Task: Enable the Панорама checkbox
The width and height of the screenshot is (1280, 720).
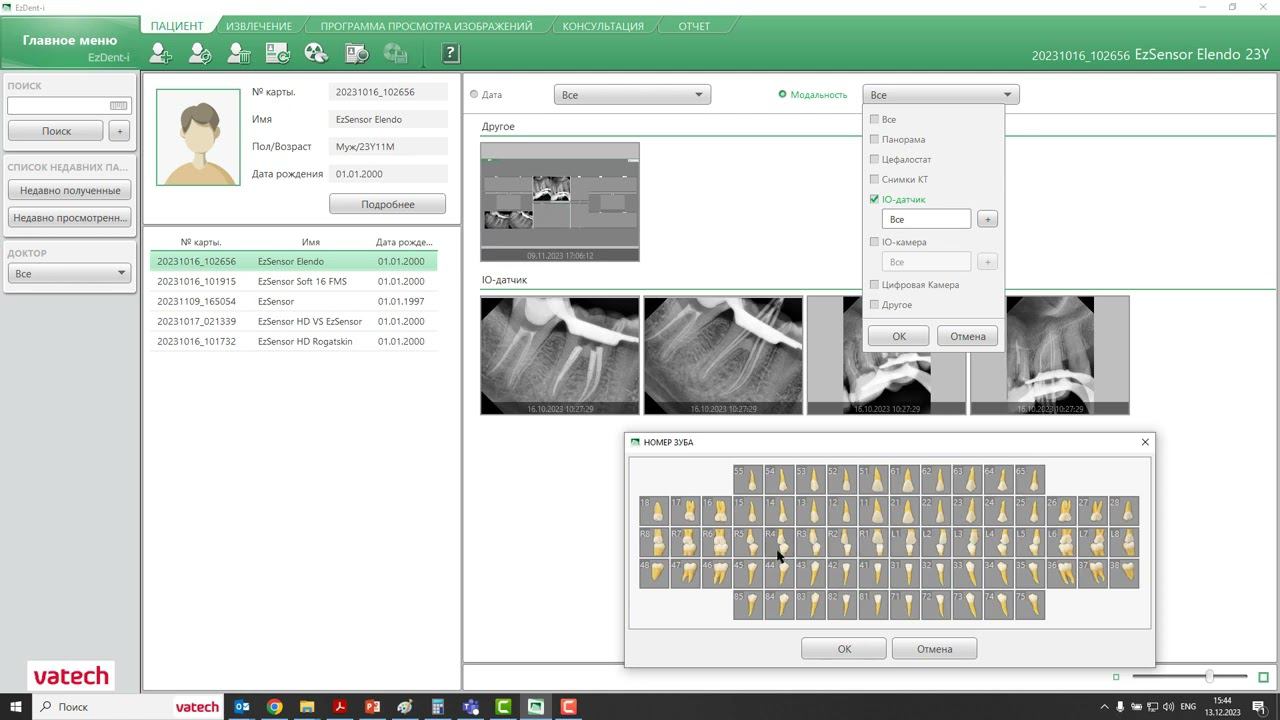Action: [874, 139]
